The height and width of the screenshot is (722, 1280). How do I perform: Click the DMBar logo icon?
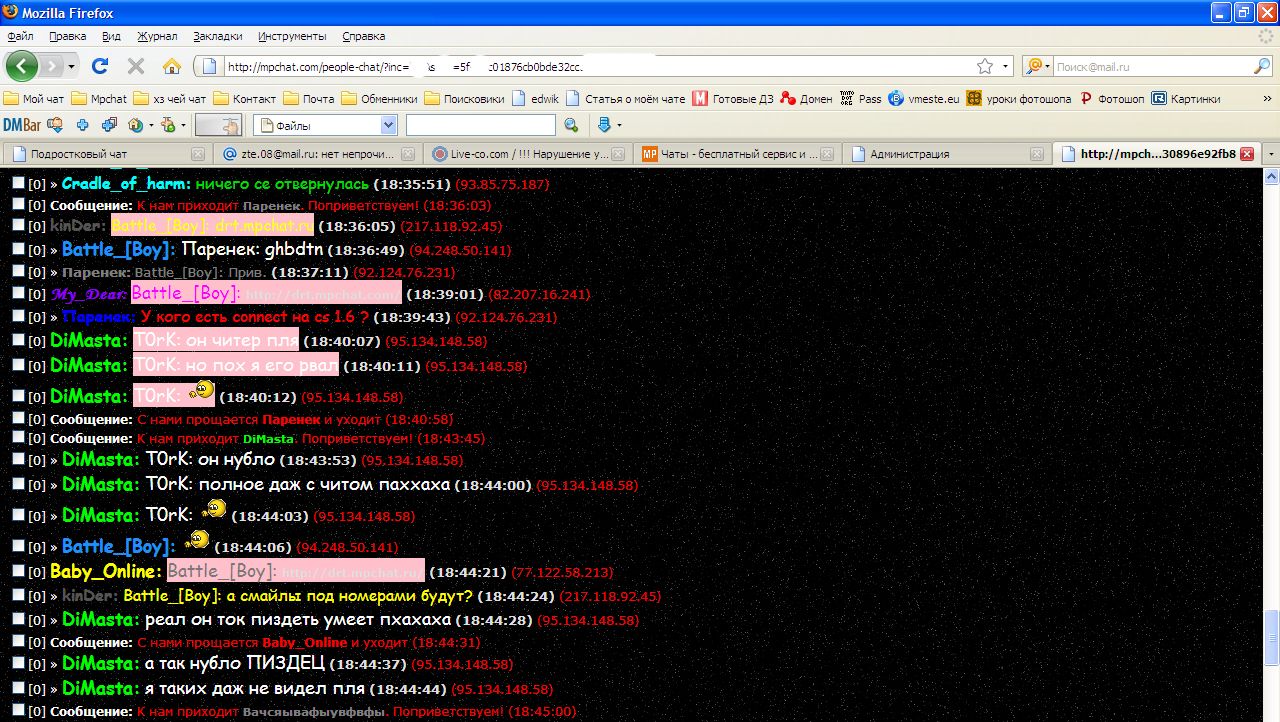[x=21, y=125]
